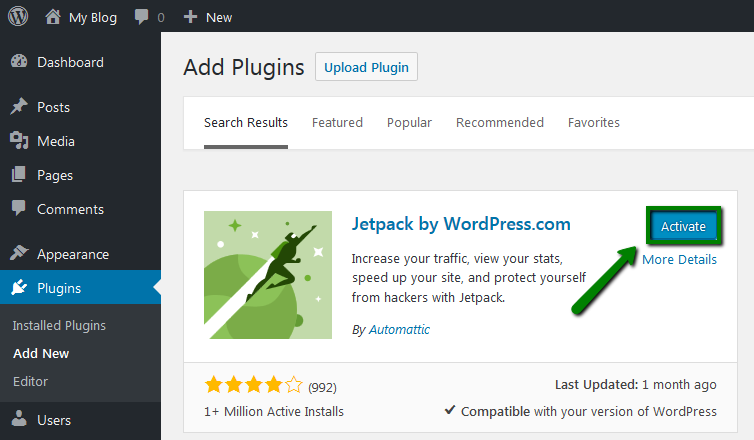This screenshot has height=440, width=754.
Task: Open the WordPress logo menu
Action: point(18,16)
